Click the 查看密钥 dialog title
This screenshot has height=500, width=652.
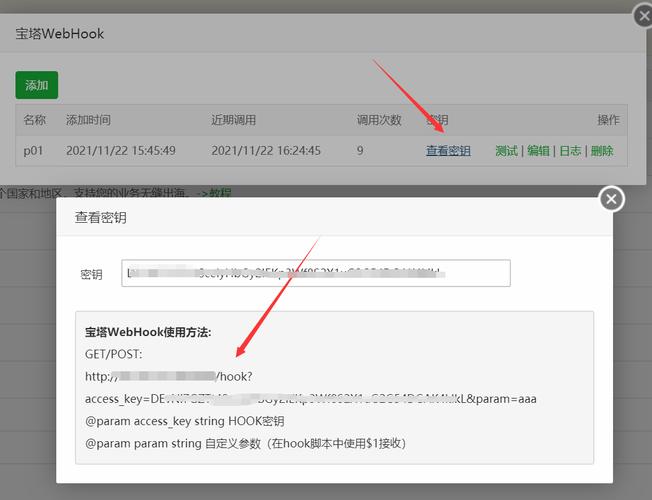click(101, 217)
